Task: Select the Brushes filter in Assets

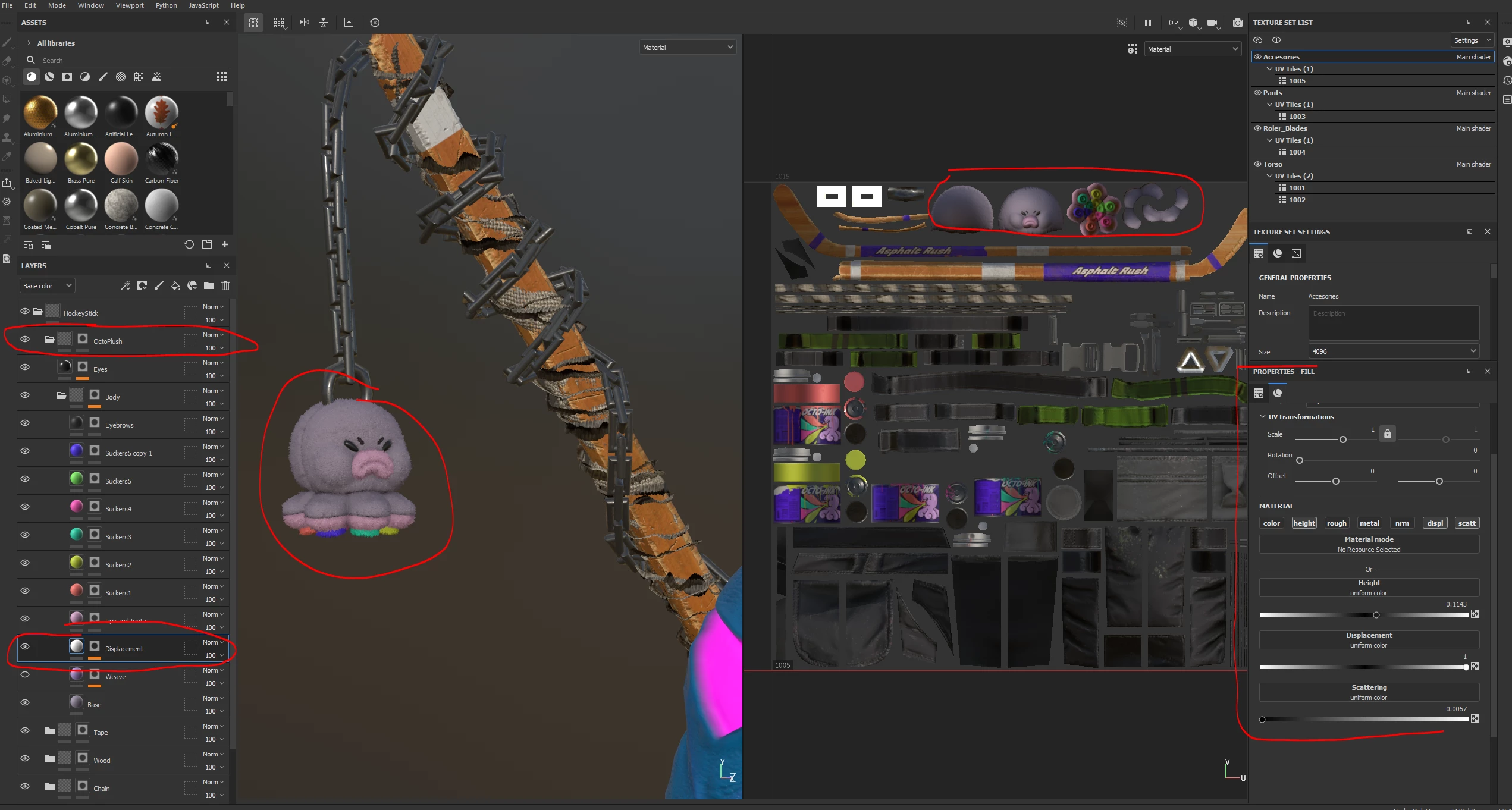Action: tap(103, 77)
